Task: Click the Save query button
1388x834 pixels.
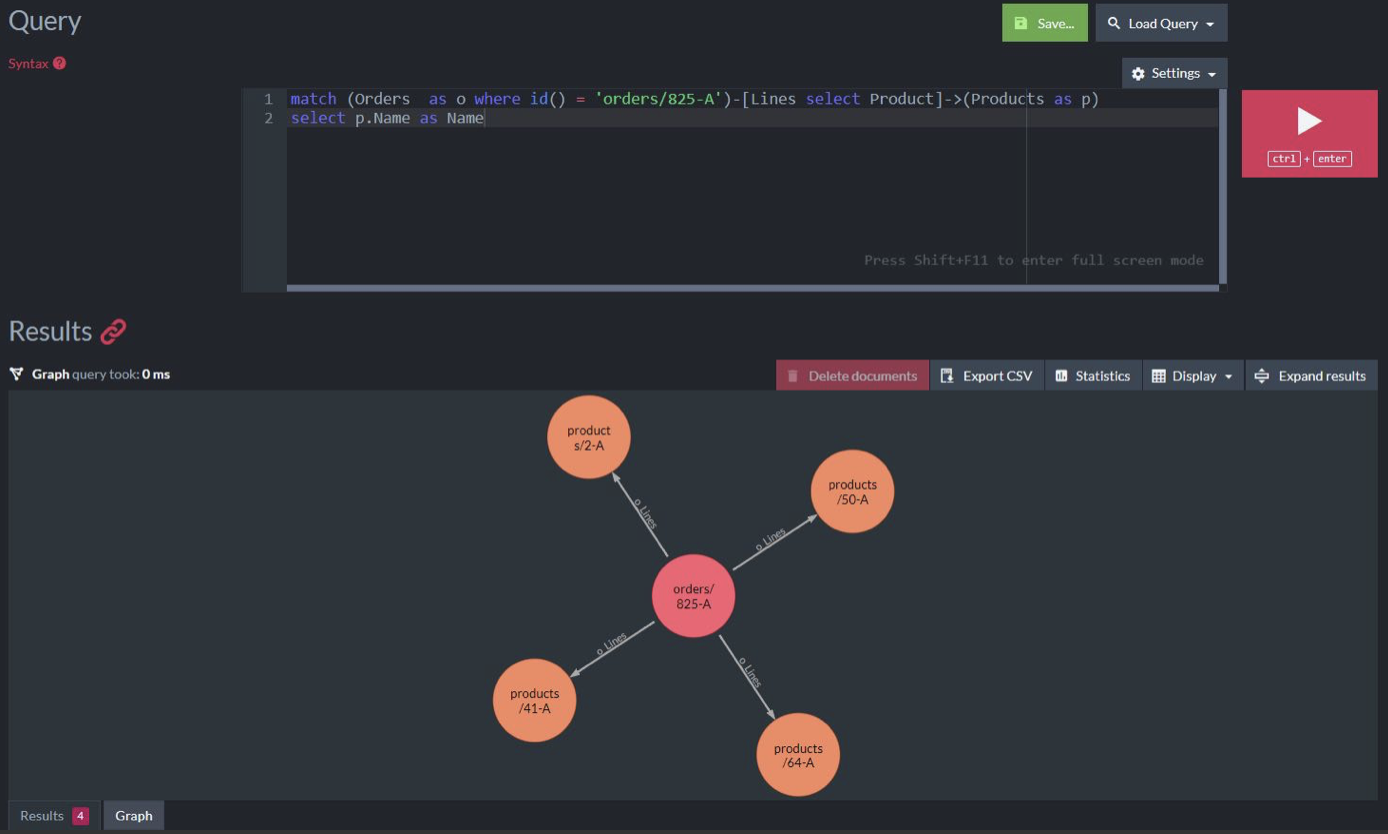Action: [1045, 23]
